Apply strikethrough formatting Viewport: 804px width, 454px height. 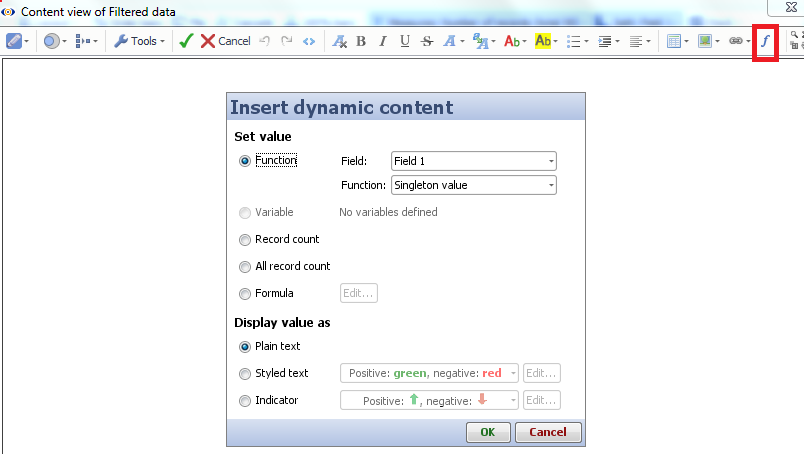click(427, 41)
